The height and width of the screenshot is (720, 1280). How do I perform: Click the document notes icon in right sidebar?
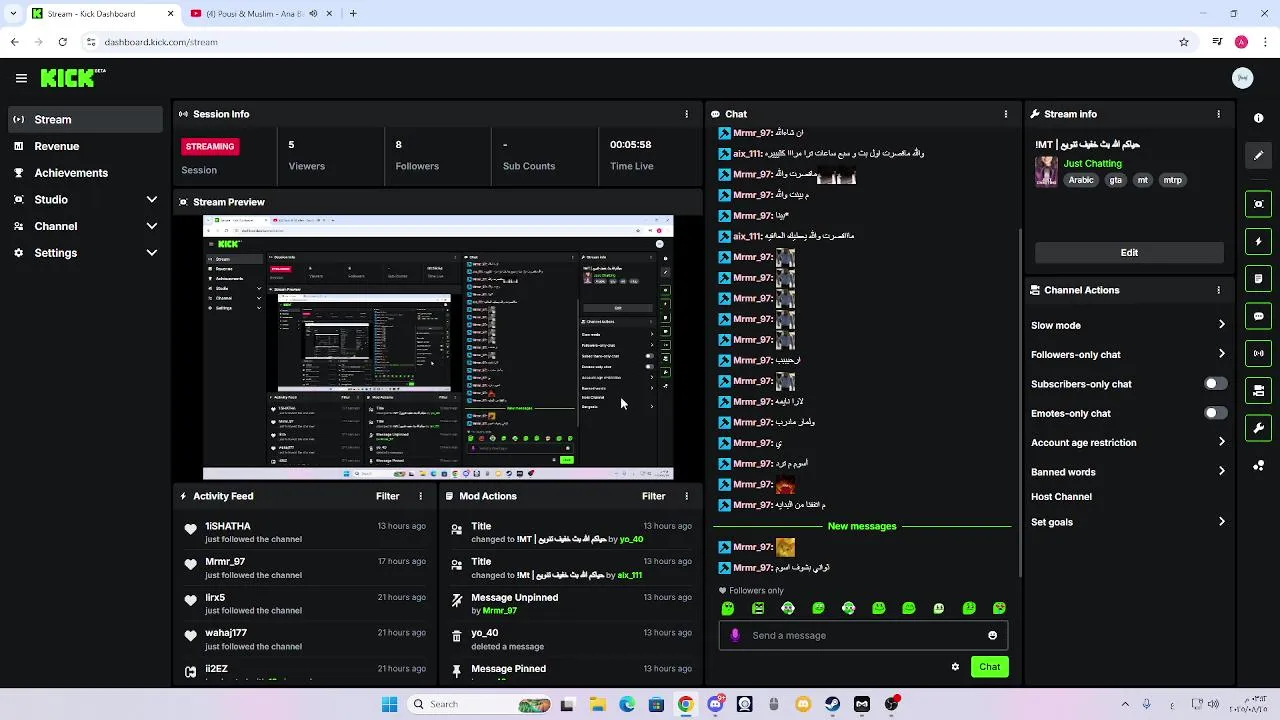(x=1258, y=278)
